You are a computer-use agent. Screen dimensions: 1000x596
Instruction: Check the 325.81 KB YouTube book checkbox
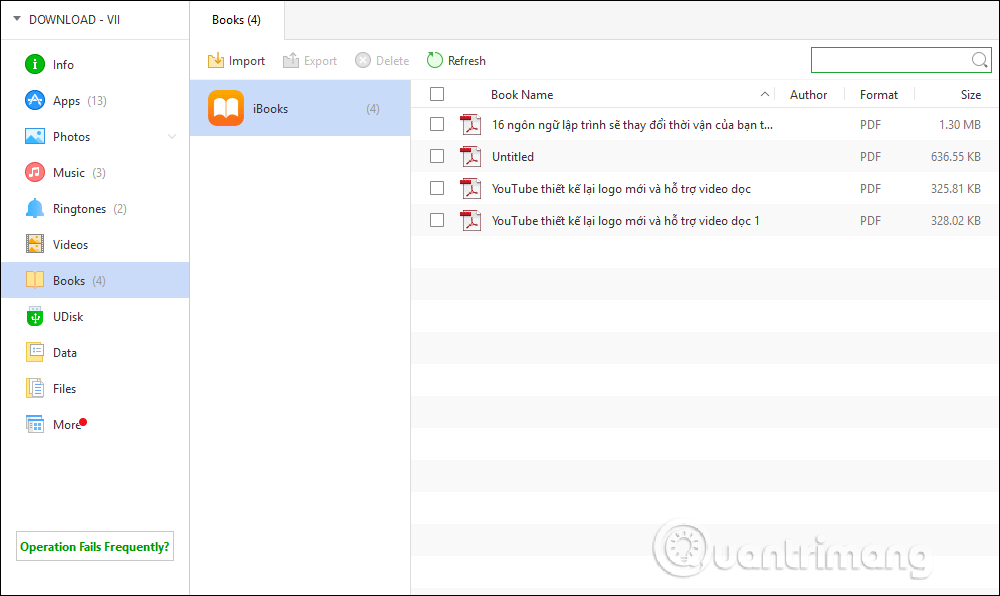[437, 188]
